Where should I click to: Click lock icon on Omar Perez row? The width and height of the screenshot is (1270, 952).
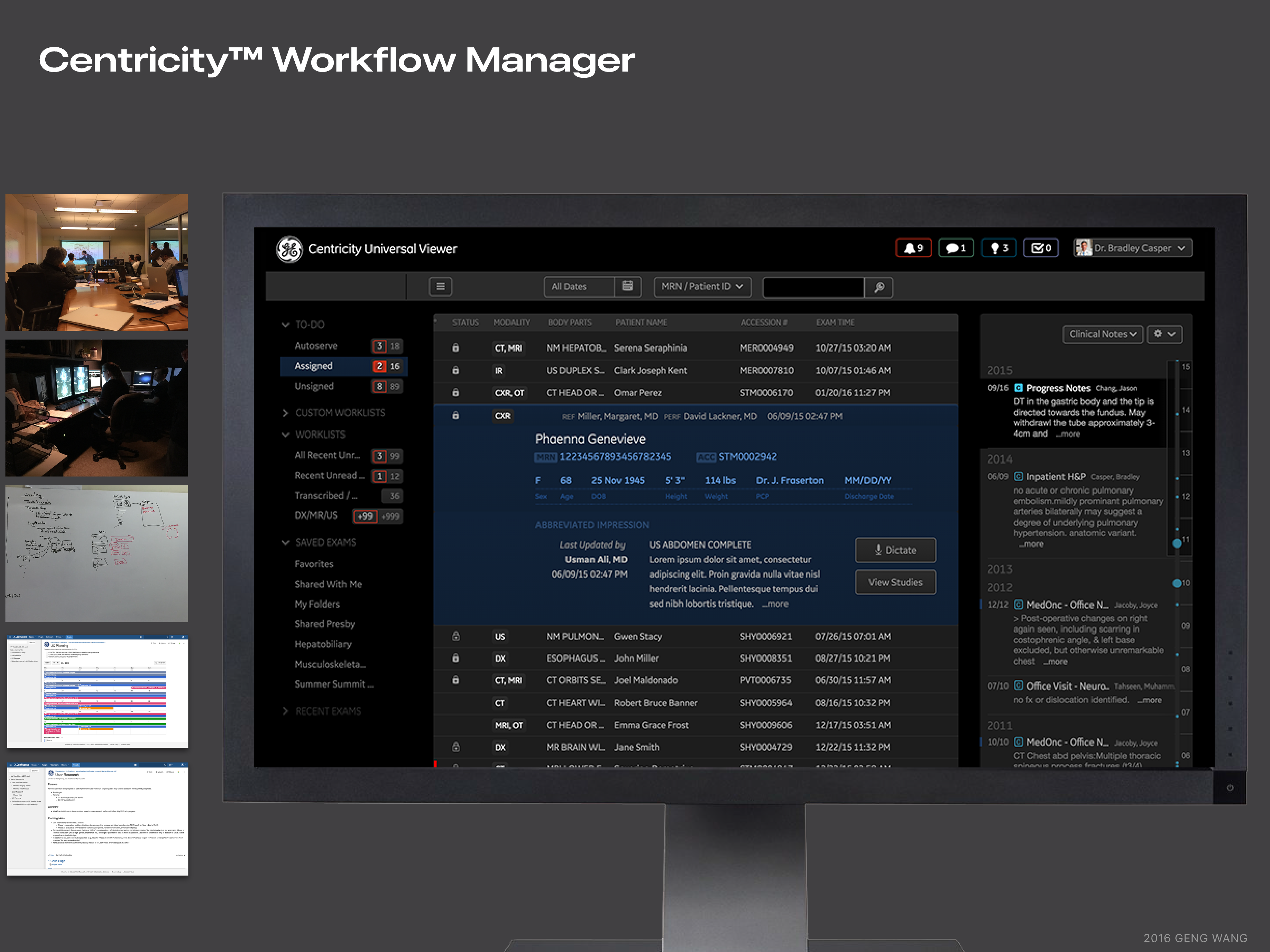tap(456, 393)
